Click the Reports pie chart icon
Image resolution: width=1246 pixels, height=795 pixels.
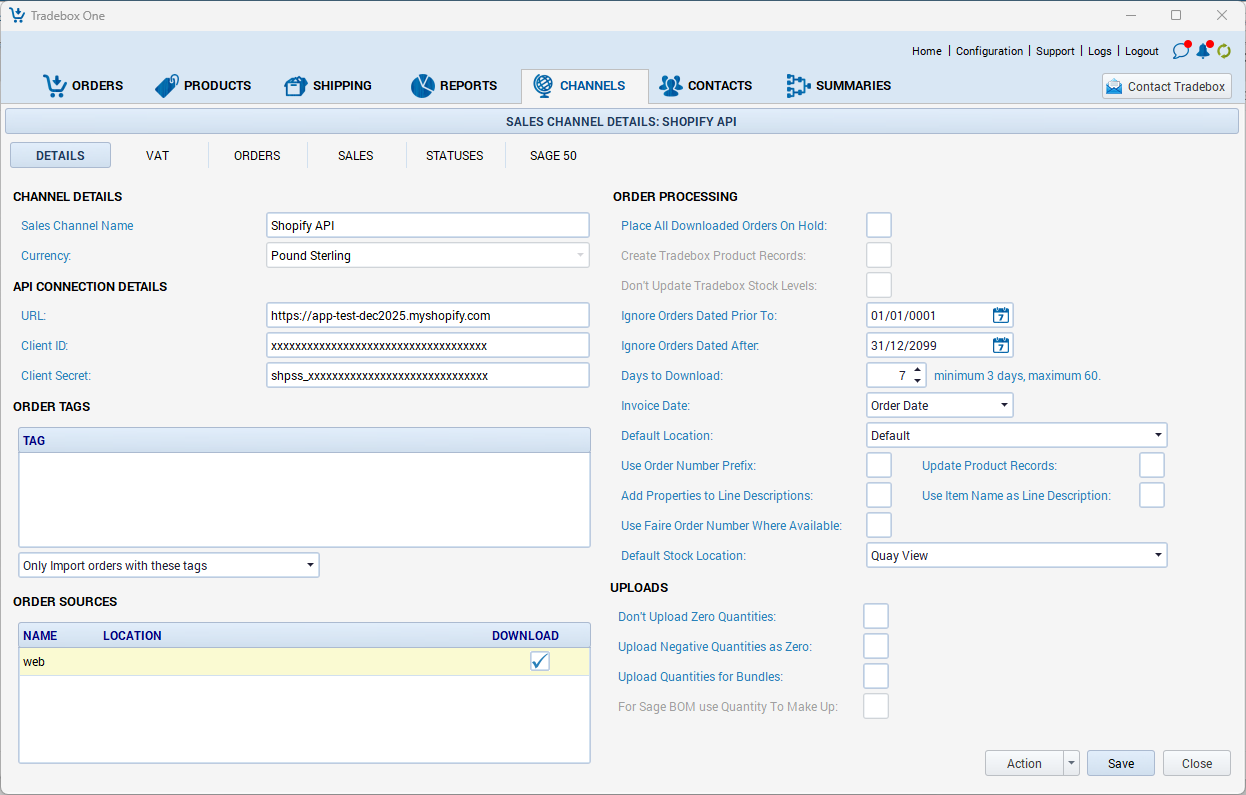[422, 86]
